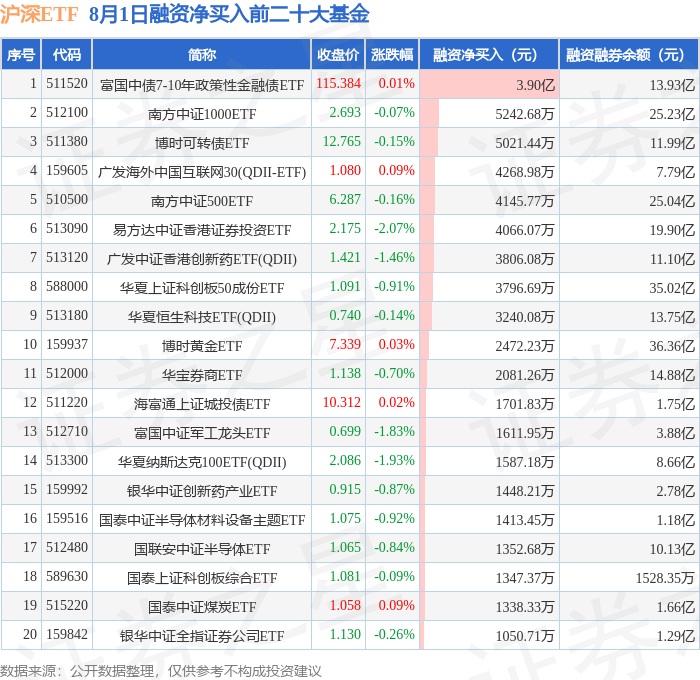
Task: Click net buy value 3.90亿
Action: click(x=535, y=85)
